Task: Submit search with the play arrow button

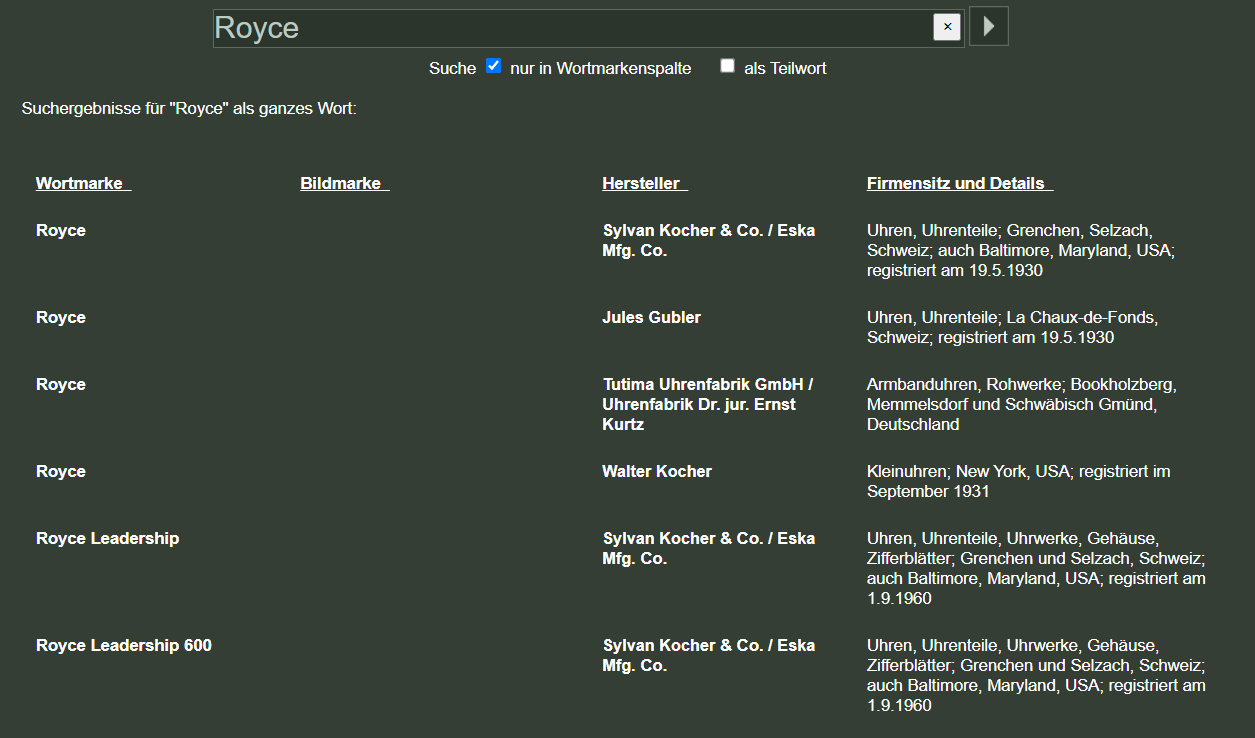Action: (989, 26)
